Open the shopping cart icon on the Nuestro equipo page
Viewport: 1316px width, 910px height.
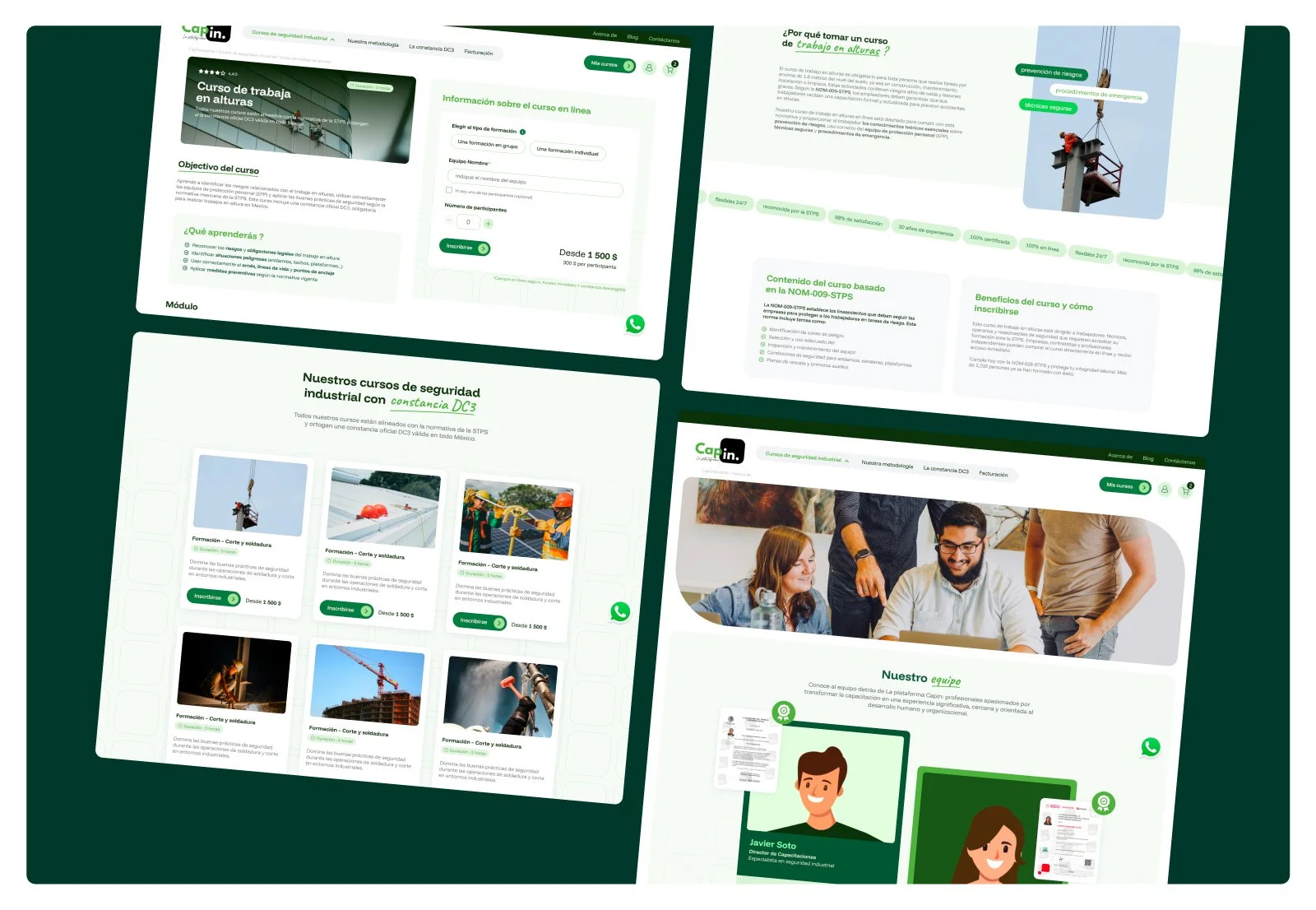(x=1186, y=491)
